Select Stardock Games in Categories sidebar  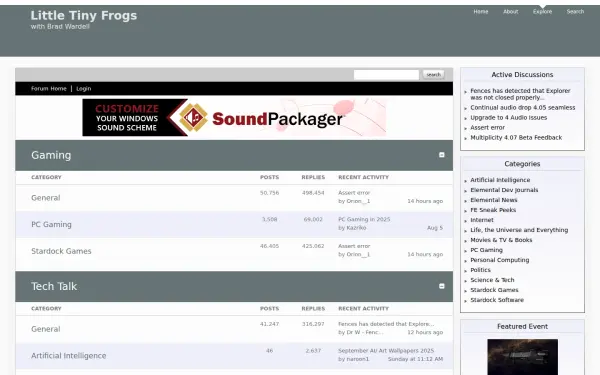click(x=494, y=290)
